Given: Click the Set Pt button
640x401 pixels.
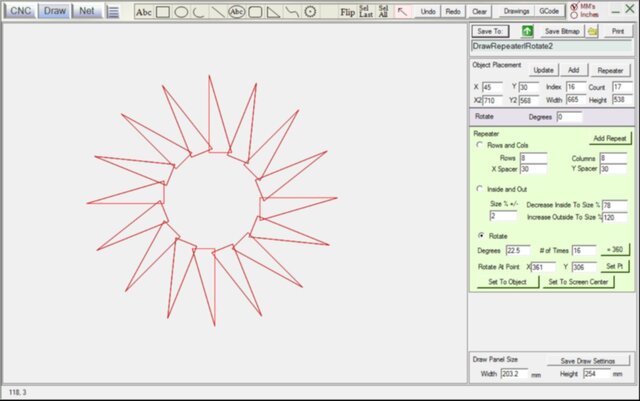Looking at the screenshot, I should tap(615, 267).
